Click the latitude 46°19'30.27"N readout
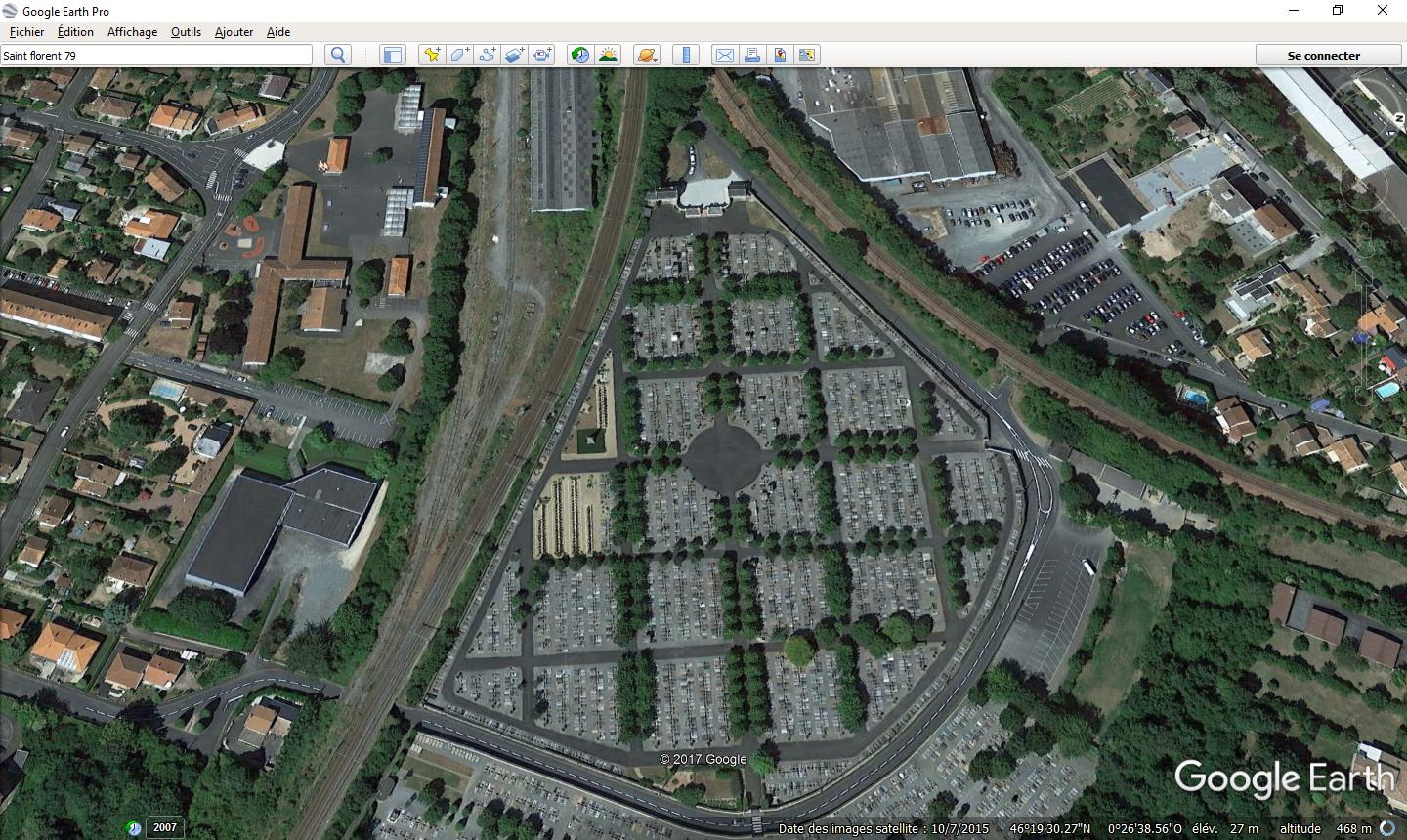Screen dimensions: 1407x840 (x=1050, y=828)
